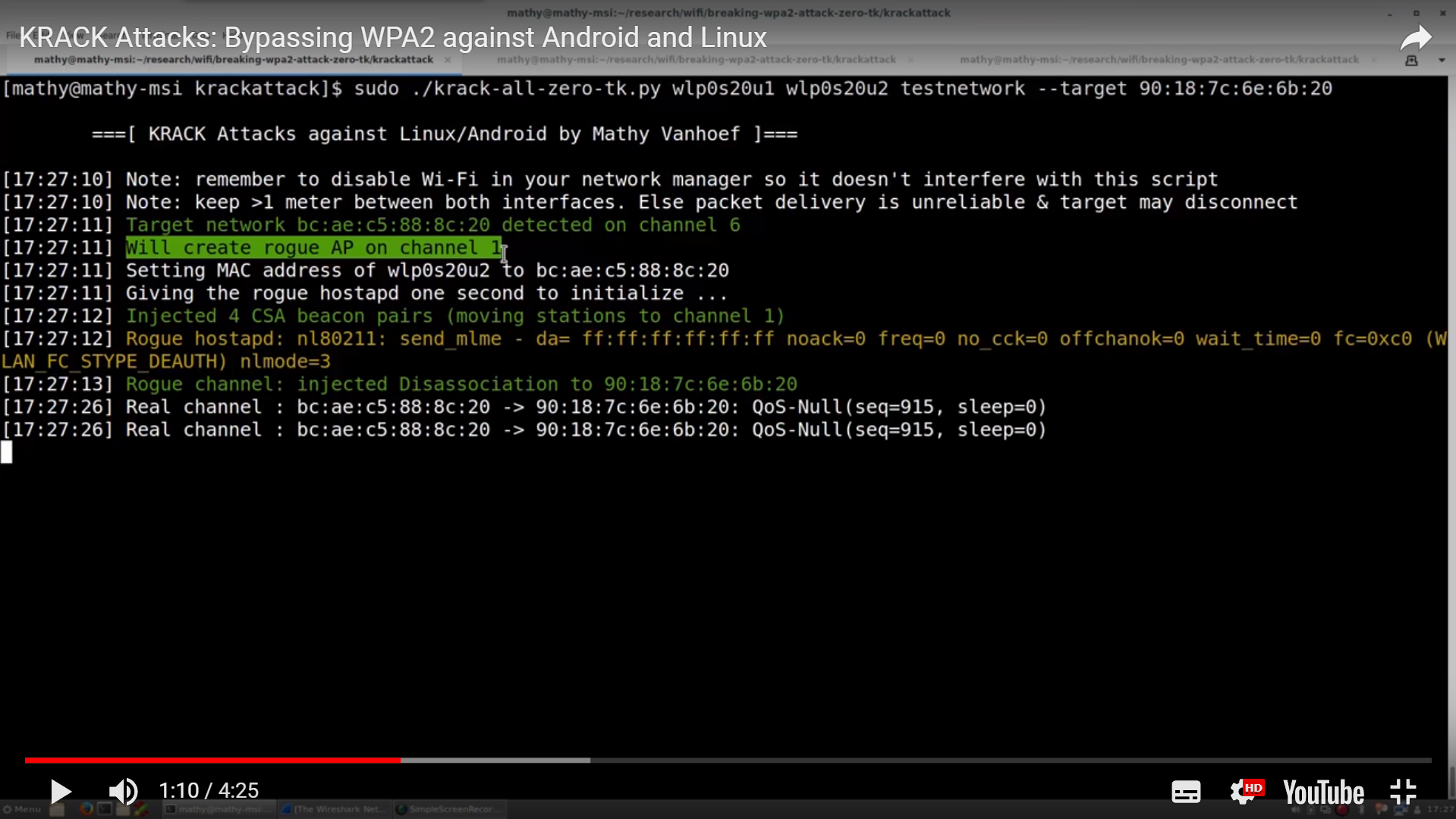Click highlighted 'Will create rogue AP' line
Image resolution: width=1456 pixels, height=819 pixels.
pos(314,248)
